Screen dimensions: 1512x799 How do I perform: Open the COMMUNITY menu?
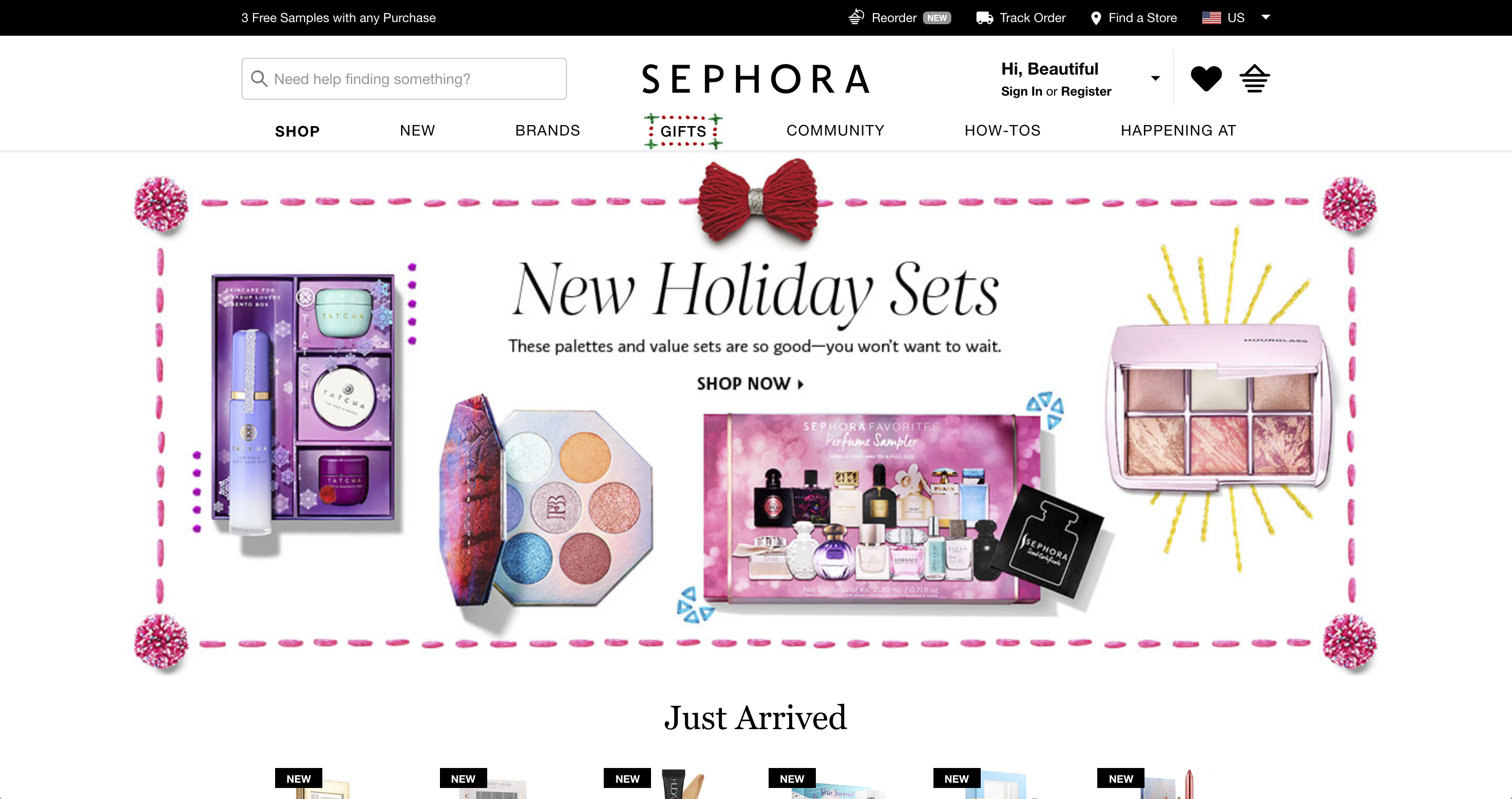(835, 130)
